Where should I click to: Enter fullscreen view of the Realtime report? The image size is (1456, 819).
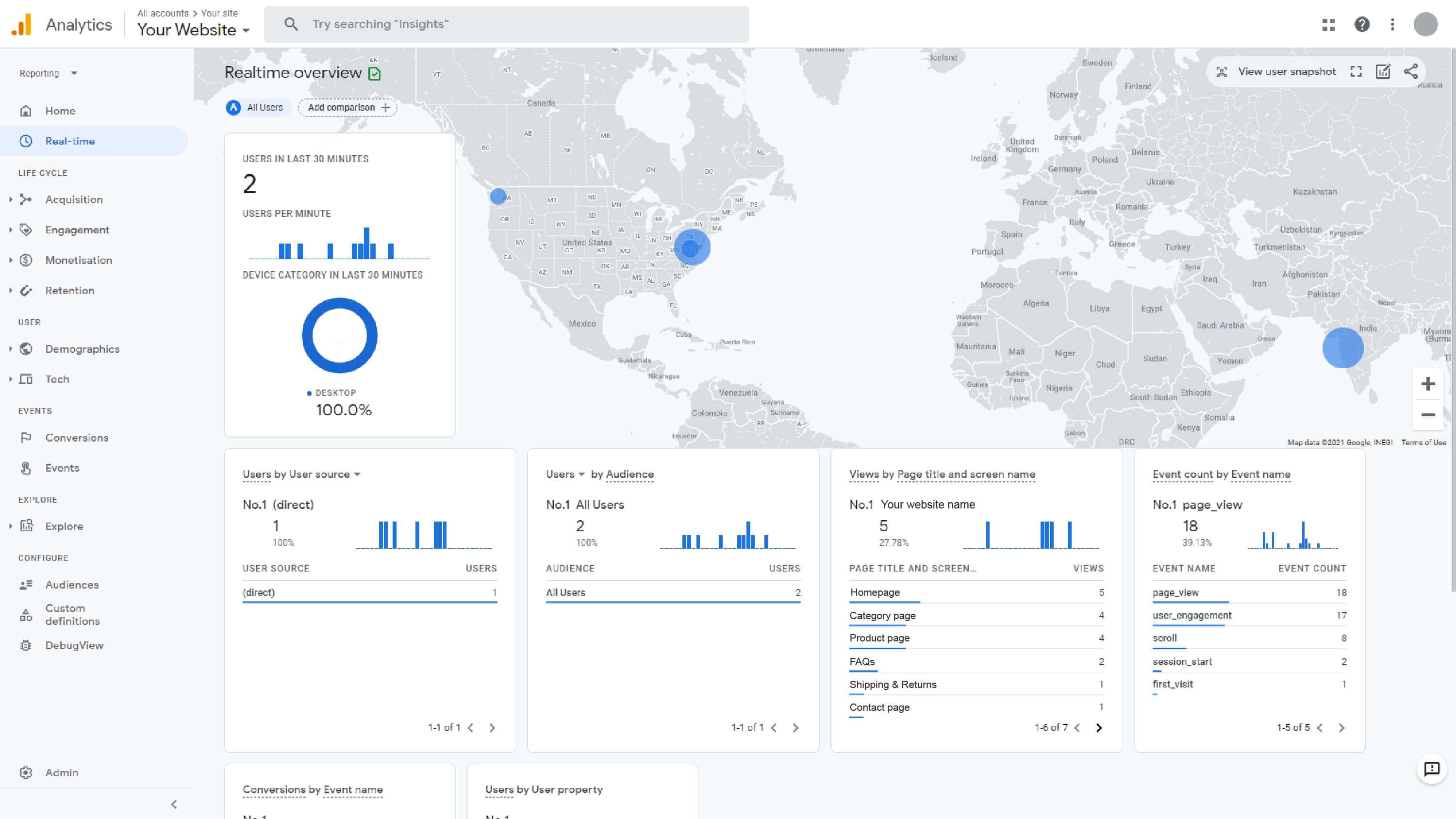point(1356,71)
